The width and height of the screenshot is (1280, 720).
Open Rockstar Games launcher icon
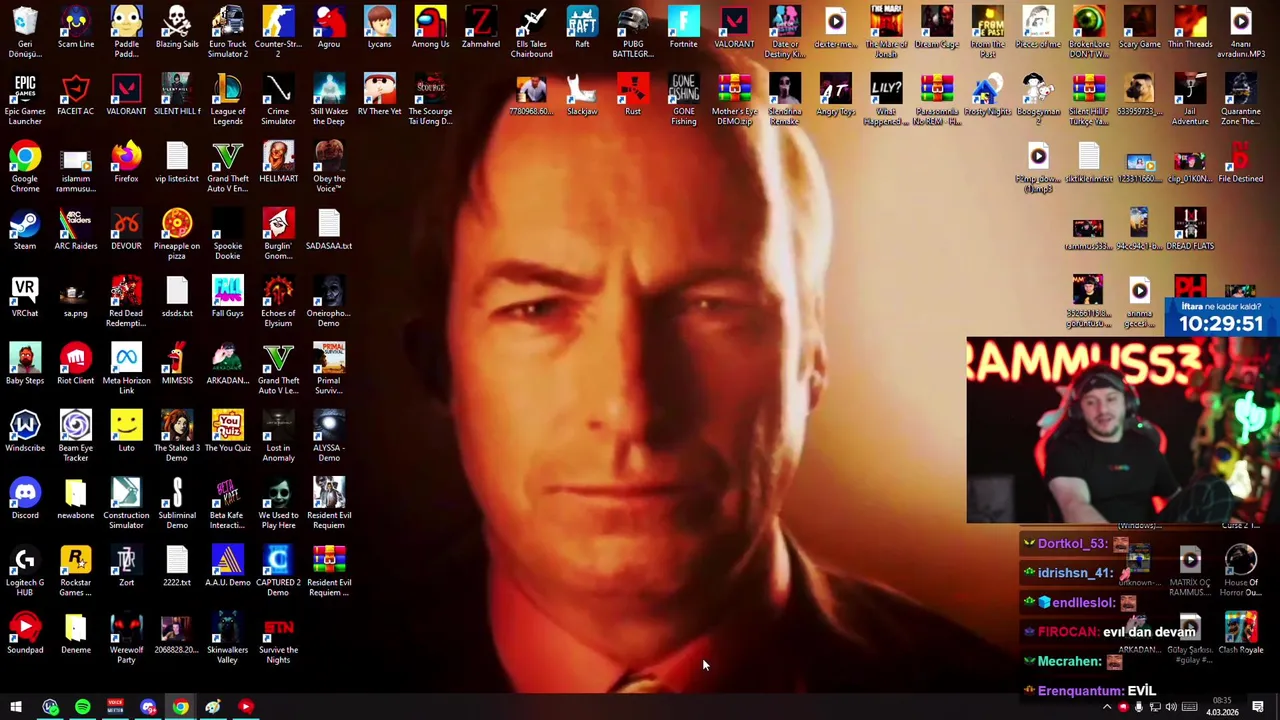76,571
